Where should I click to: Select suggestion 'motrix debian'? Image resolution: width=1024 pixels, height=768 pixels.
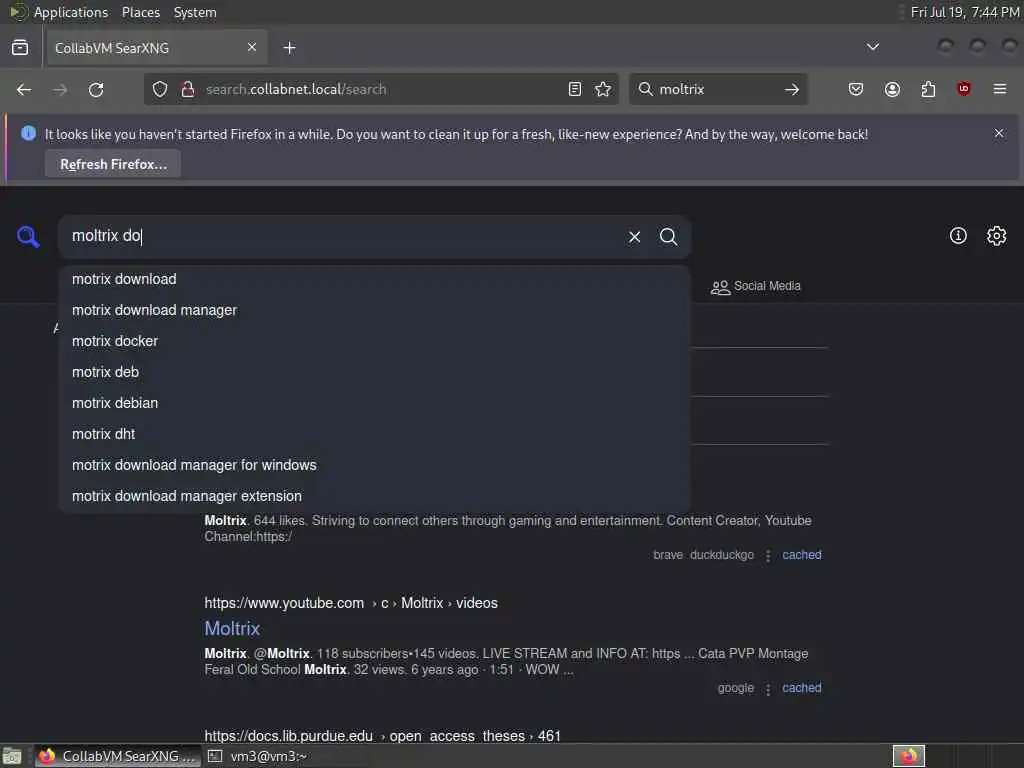[x=374, y=403]
